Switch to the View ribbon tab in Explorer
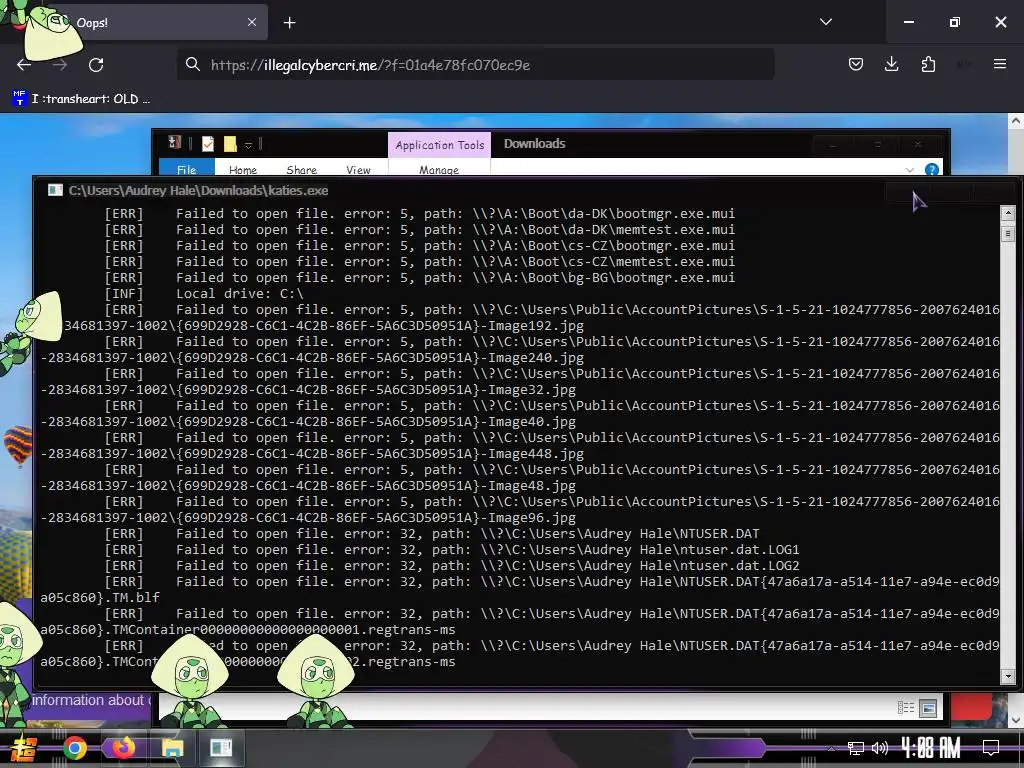The image size is (1024, 768). (358, 169)
